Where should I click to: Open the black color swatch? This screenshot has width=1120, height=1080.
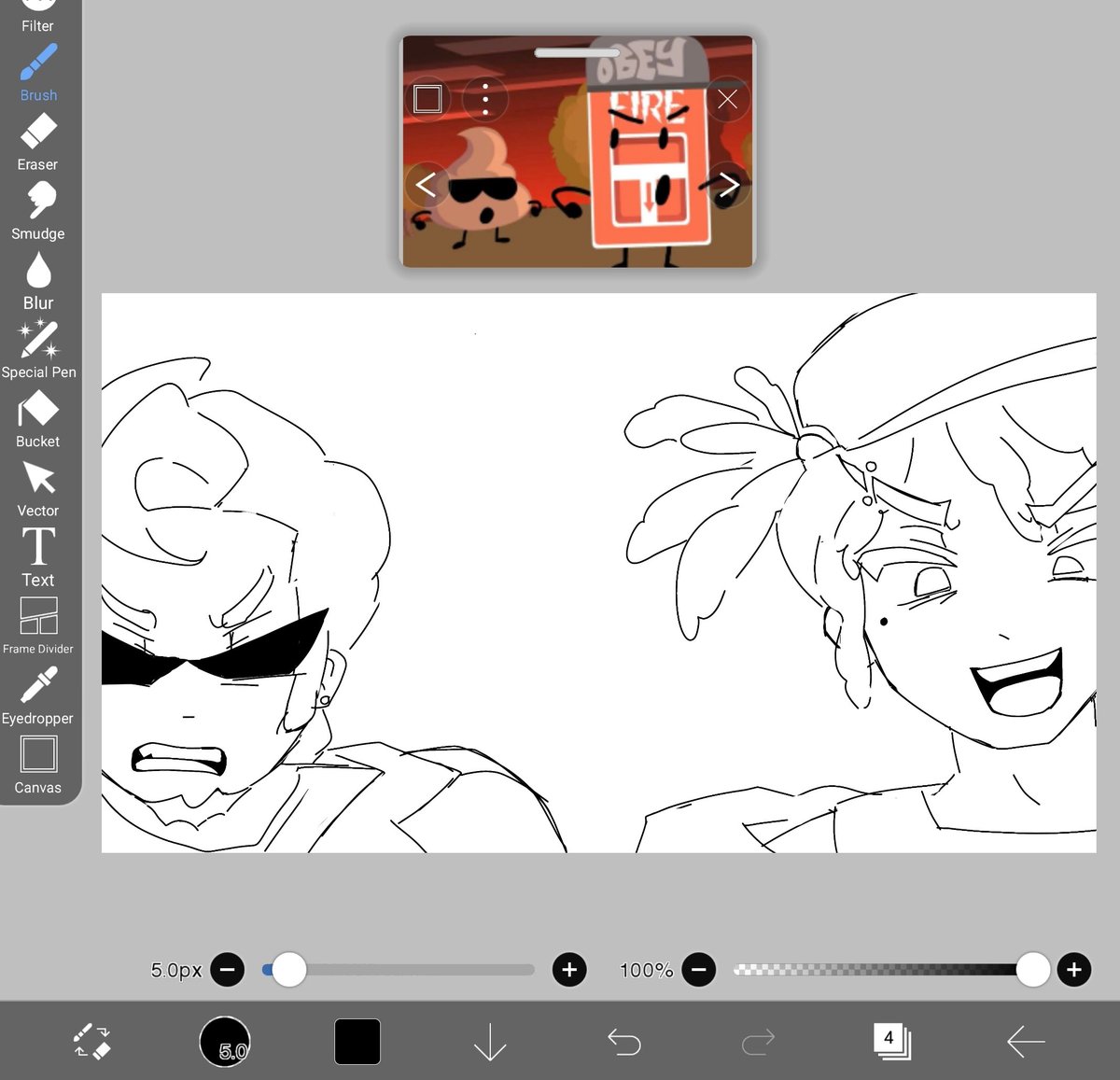click(357, 1041)
